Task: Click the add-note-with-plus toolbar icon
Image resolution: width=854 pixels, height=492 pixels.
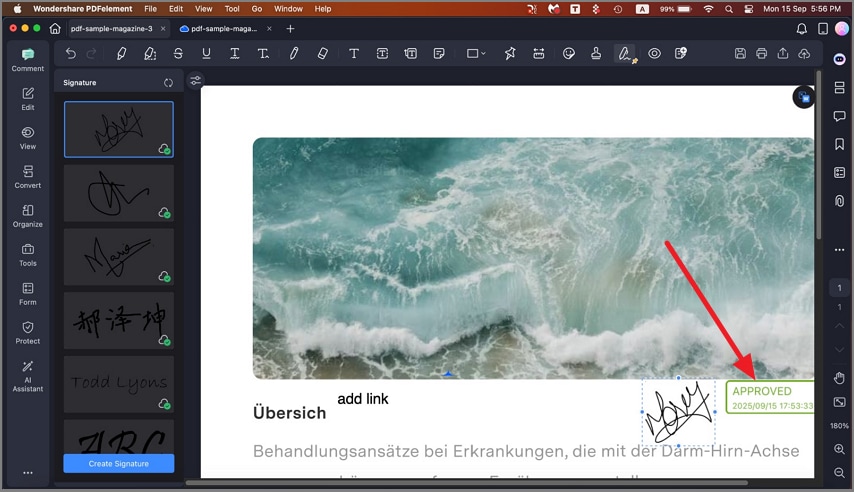Action: click(681, 53)
